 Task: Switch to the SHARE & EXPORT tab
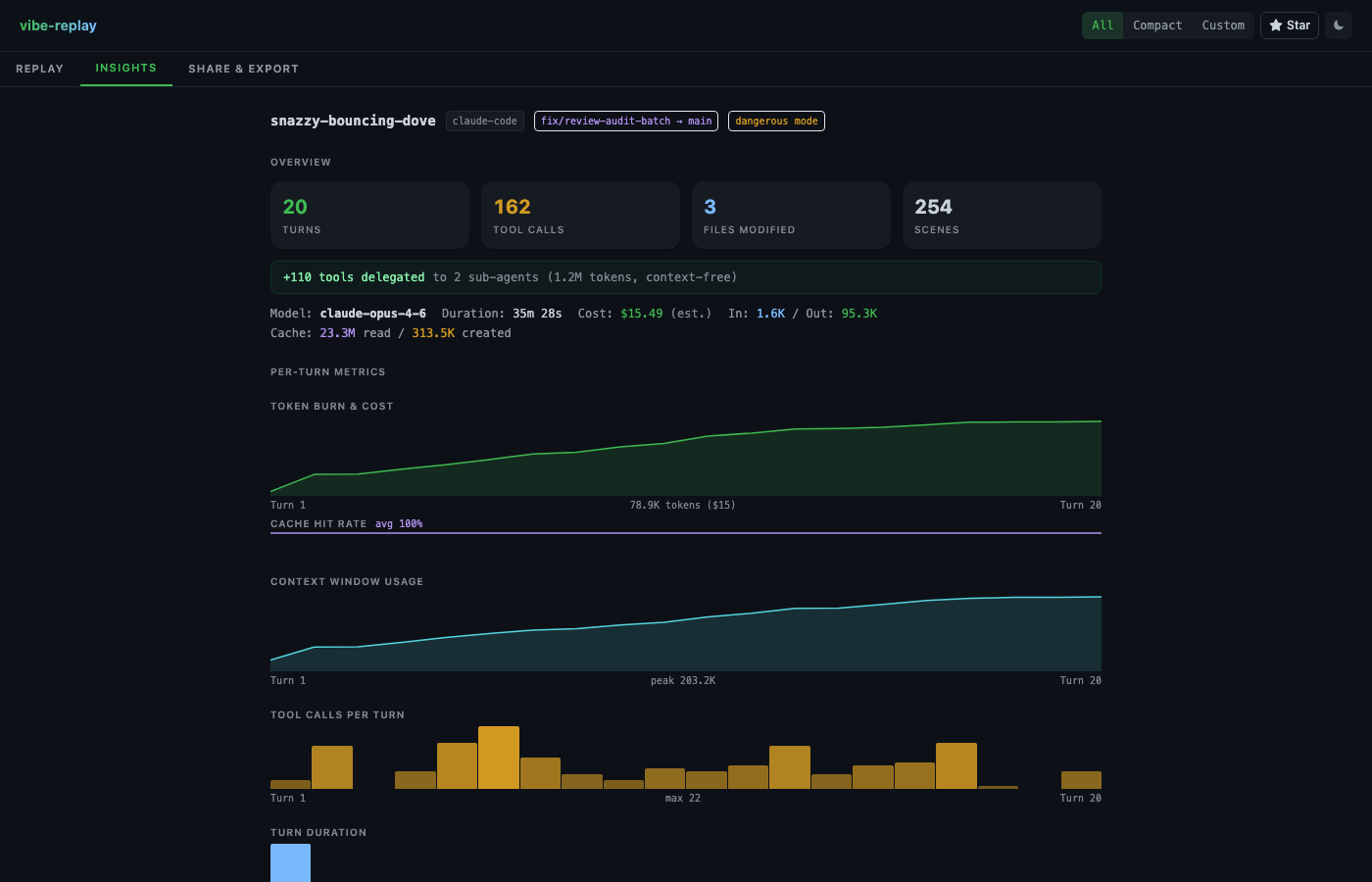pyautogui.click(x=243, y=69)
